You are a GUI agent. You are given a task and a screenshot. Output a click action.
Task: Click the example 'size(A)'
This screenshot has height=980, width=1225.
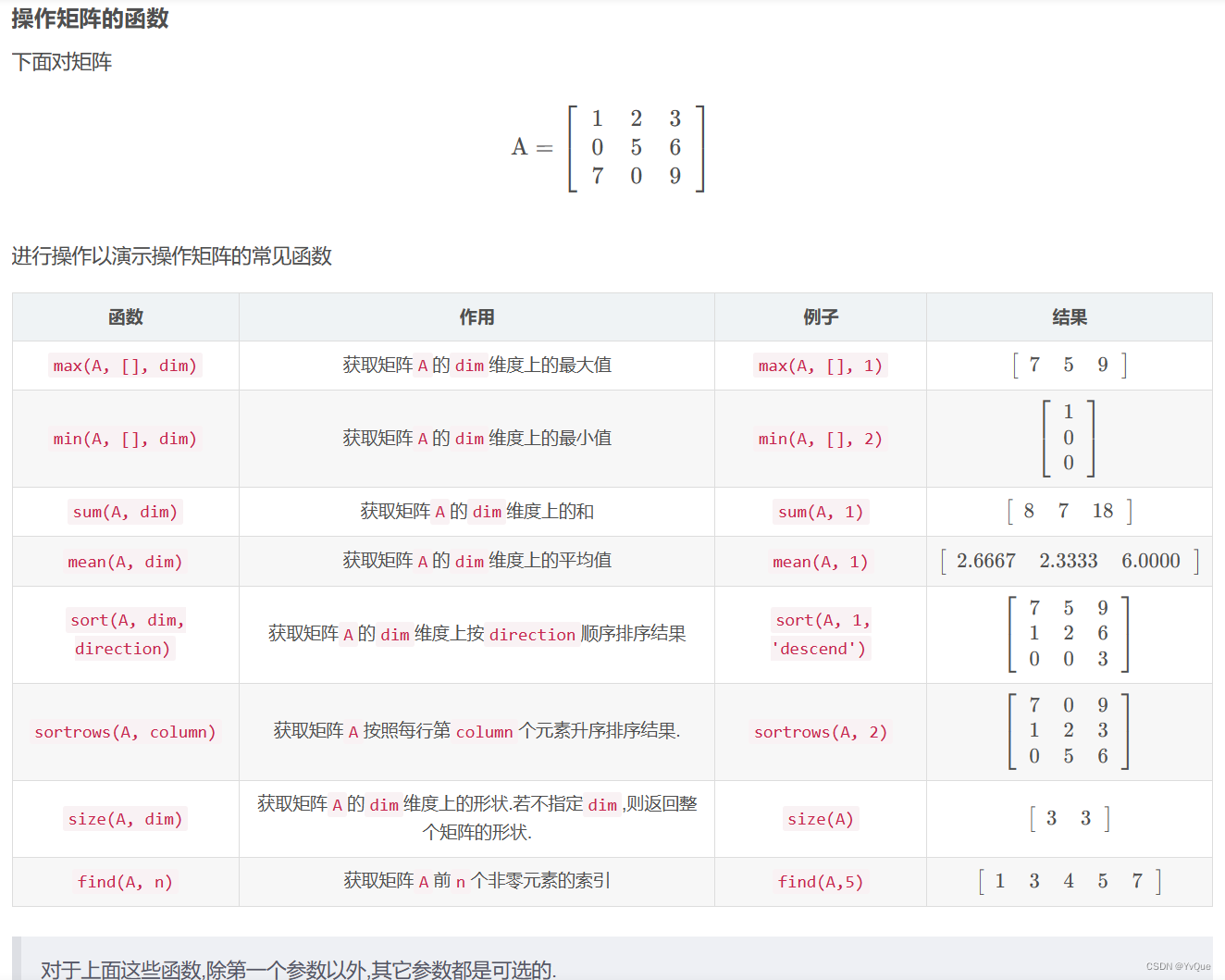(821, 819)
